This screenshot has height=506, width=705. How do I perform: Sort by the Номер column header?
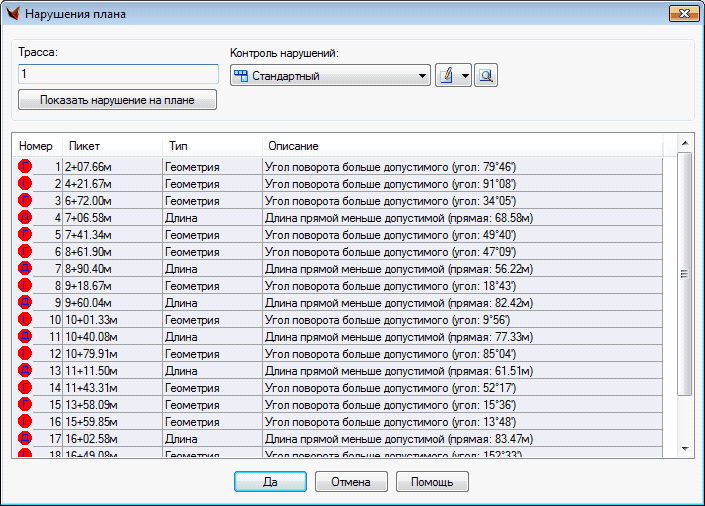[36, 146]
